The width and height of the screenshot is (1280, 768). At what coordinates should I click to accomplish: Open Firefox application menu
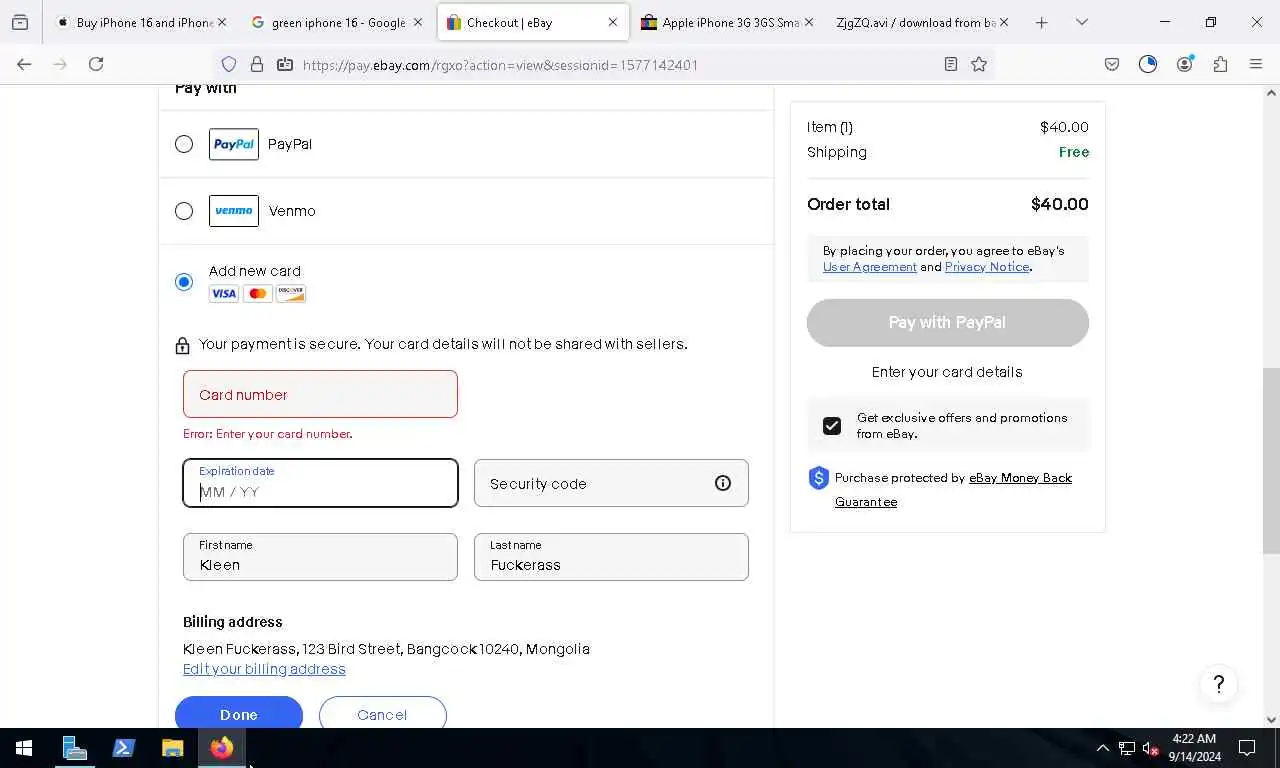[1256, 64]
